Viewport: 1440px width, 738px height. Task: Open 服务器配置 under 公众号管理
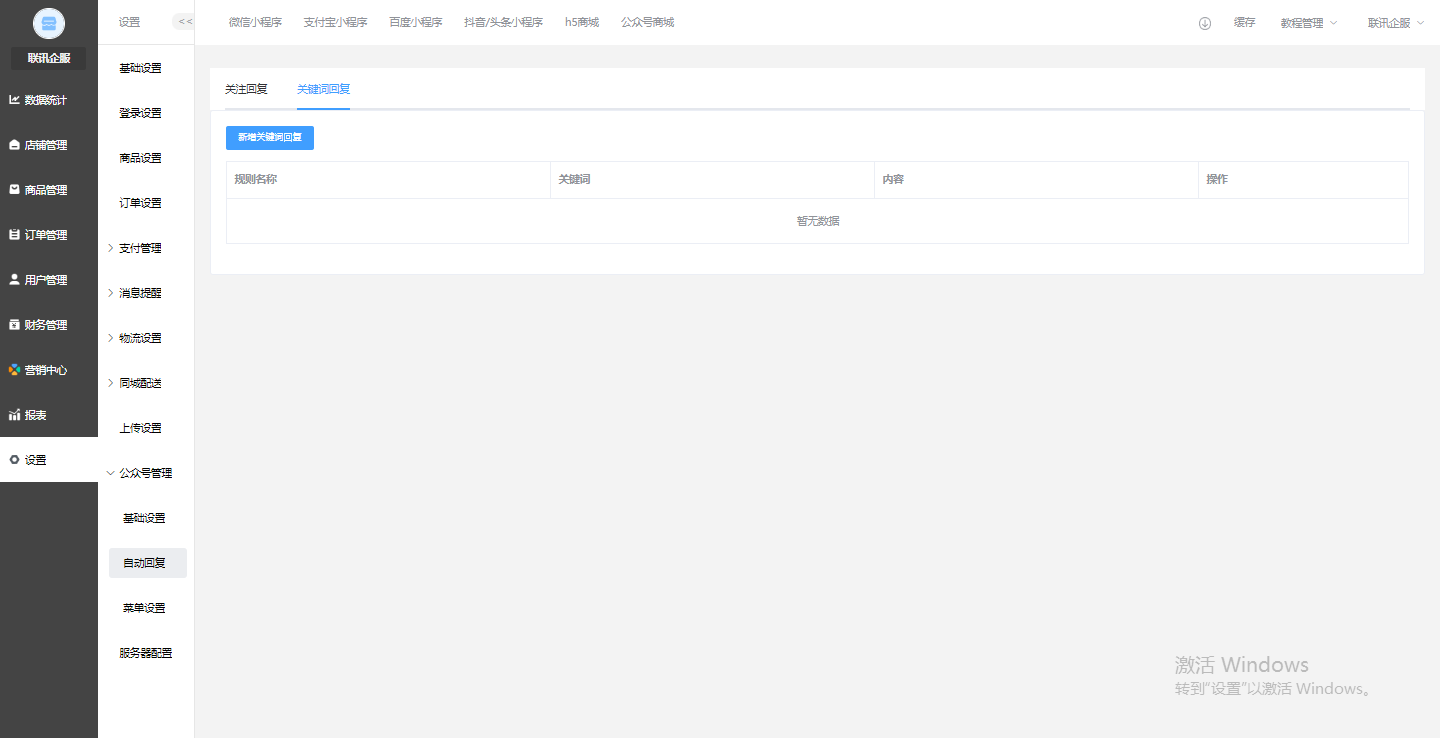click(x=145, y=653)
